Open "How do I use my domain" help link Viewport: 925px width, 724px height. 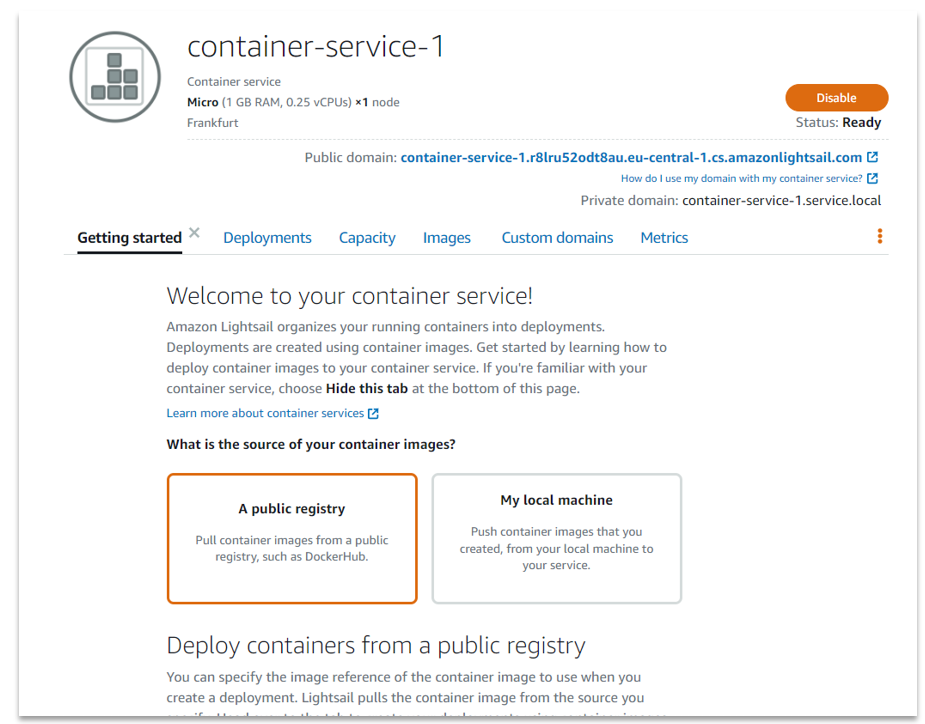pyautogui.click(x=741, y=179)
